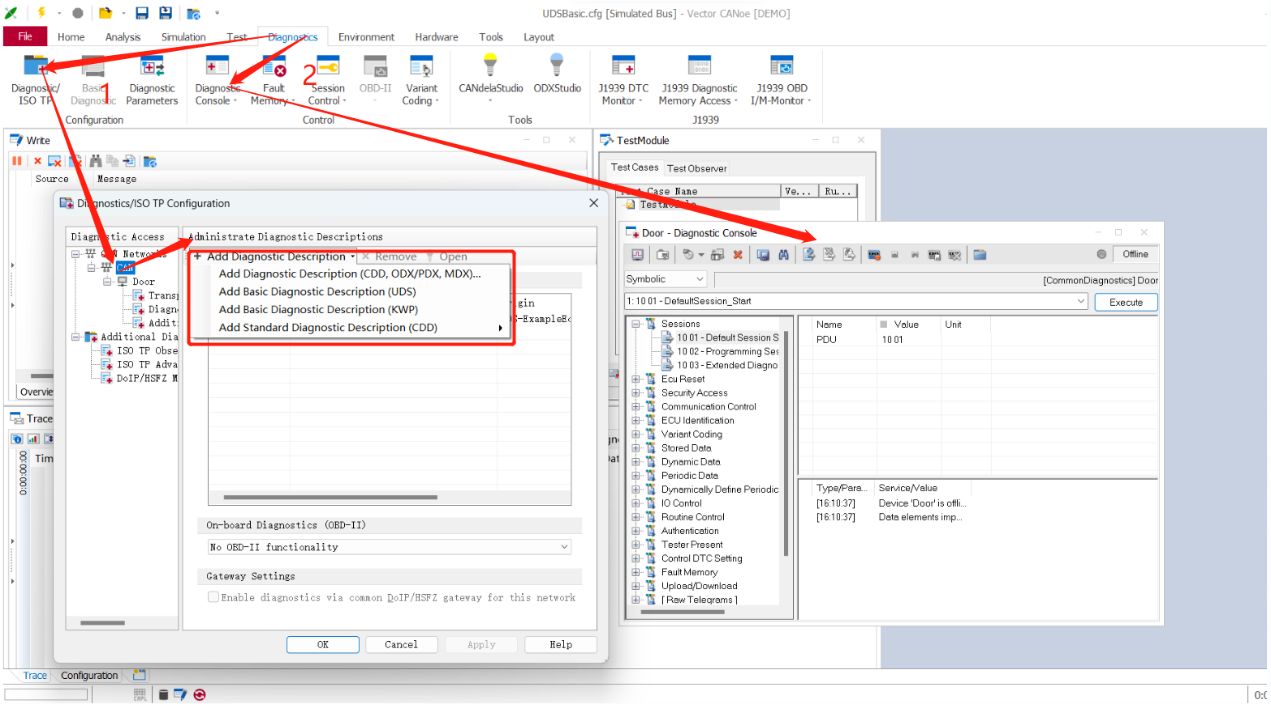Open the File menu
This screenshot has height=704, width=1271.
click(x=25, y=37)
